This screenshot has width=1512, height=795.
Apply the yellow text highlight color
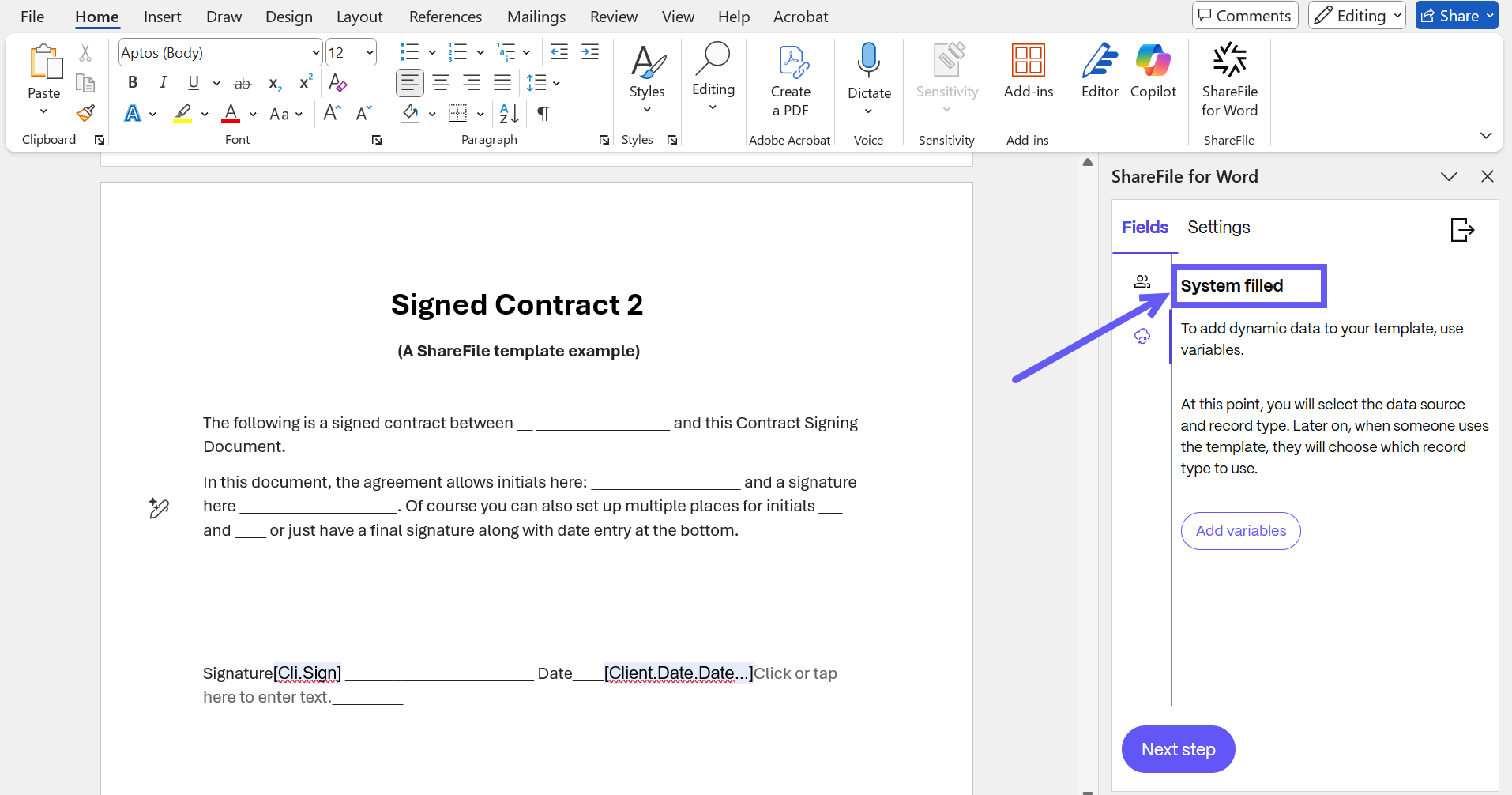point(183,114)
